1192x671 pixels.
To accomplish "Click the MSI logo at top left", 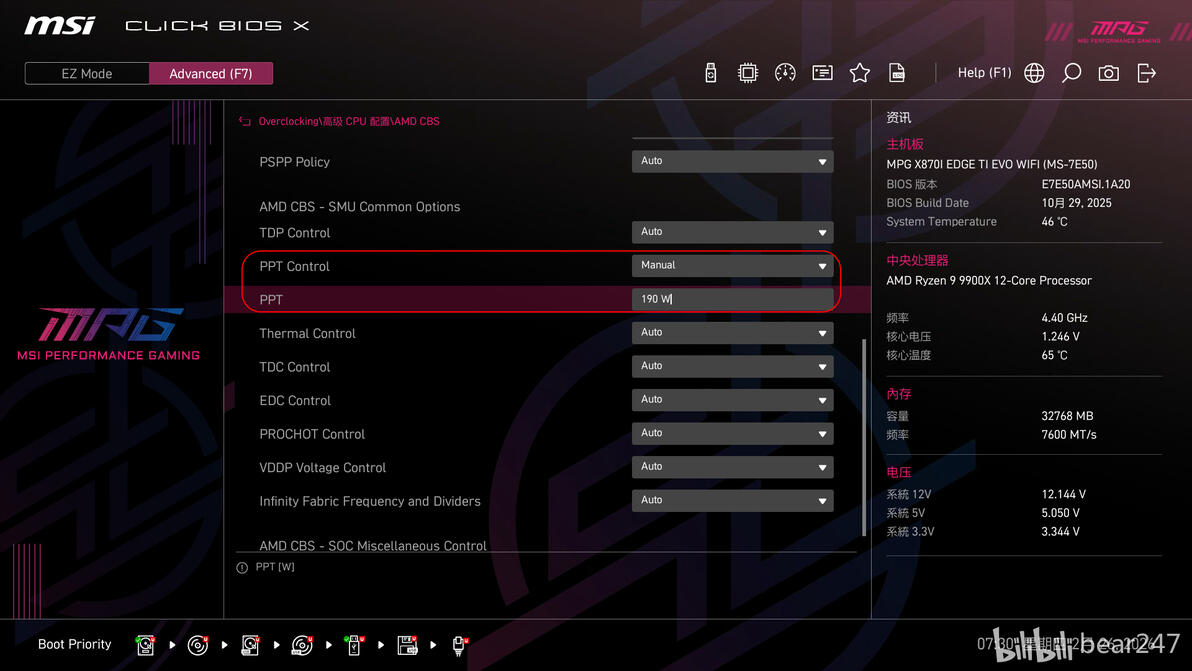I will (x=59, y=26).
